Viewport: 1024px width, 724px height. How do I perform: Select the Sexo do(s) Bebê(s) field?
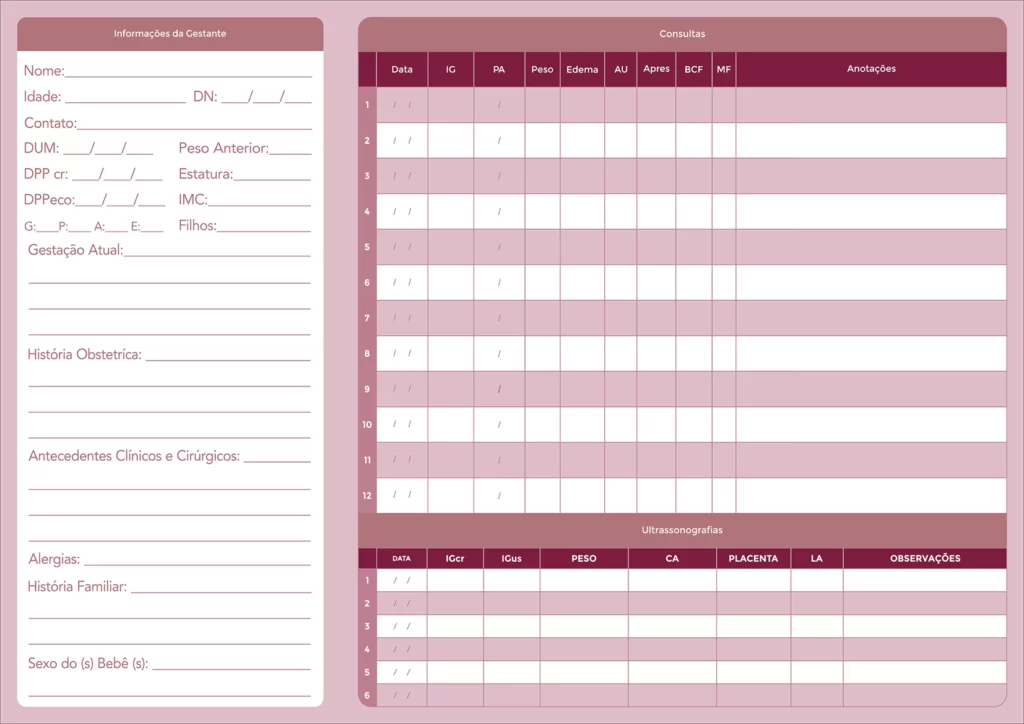tap(231, 664)
